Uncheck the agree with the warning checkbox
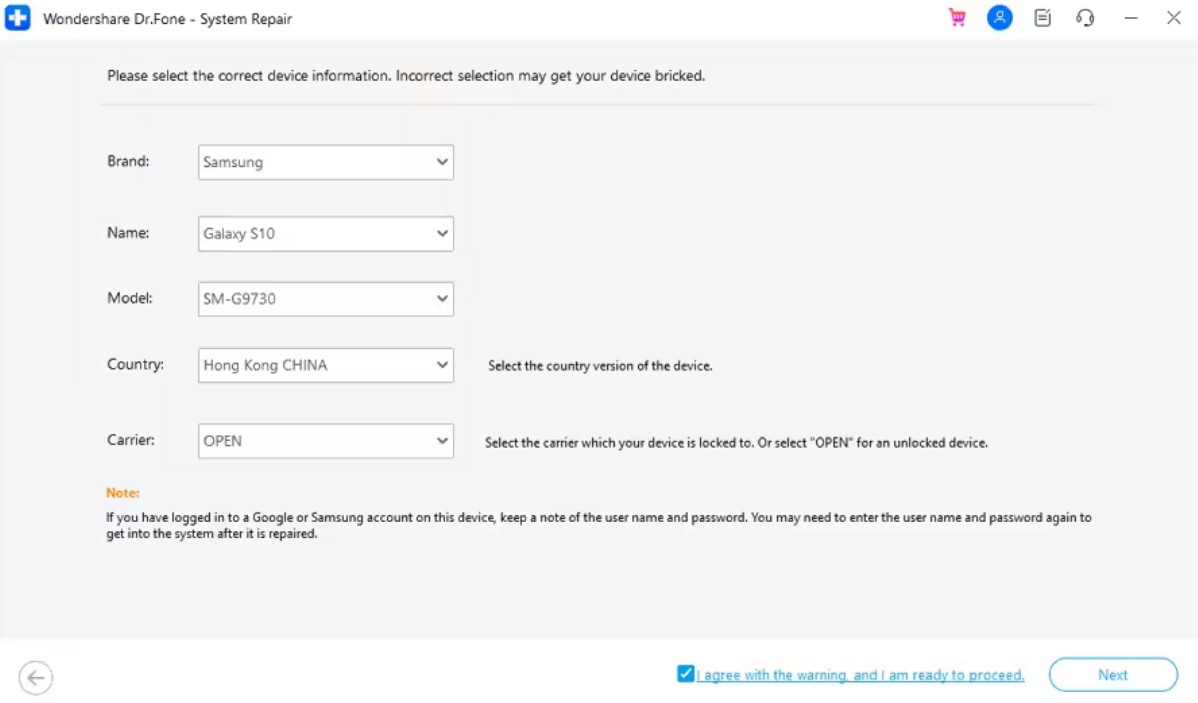 (x=685, y=674)
